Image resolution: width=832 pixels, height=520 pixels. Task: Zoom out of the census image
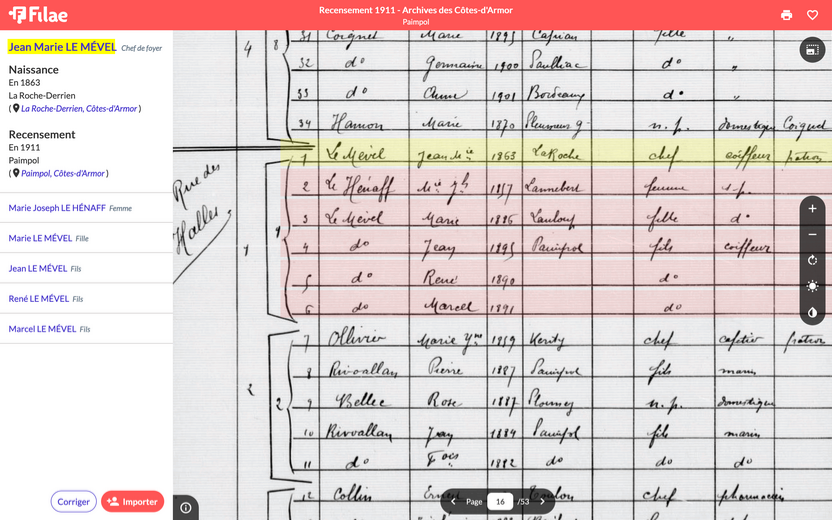[812, 235]
